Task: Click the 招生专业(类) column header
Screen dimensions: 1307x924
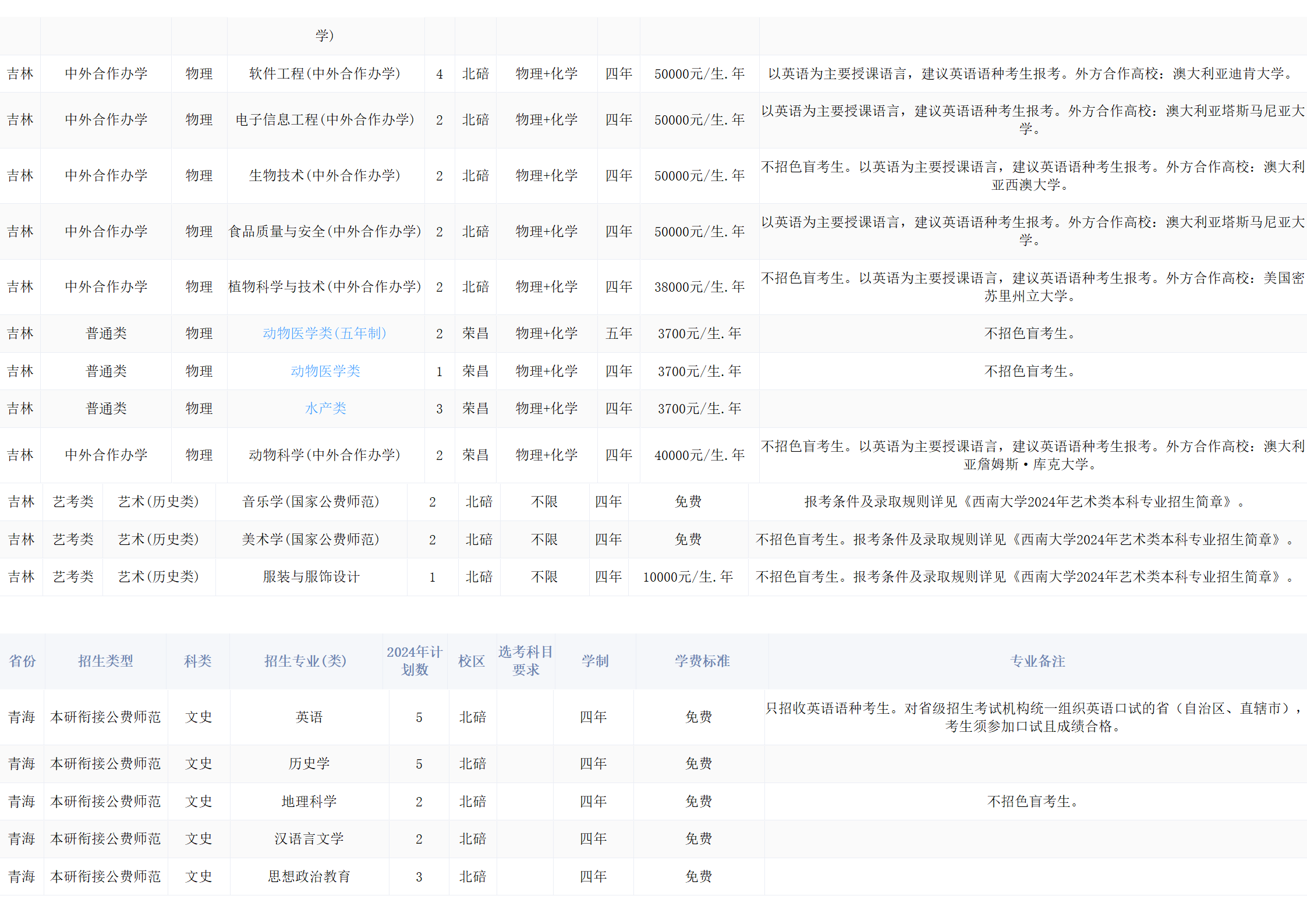Action: (x=305, y=661)
